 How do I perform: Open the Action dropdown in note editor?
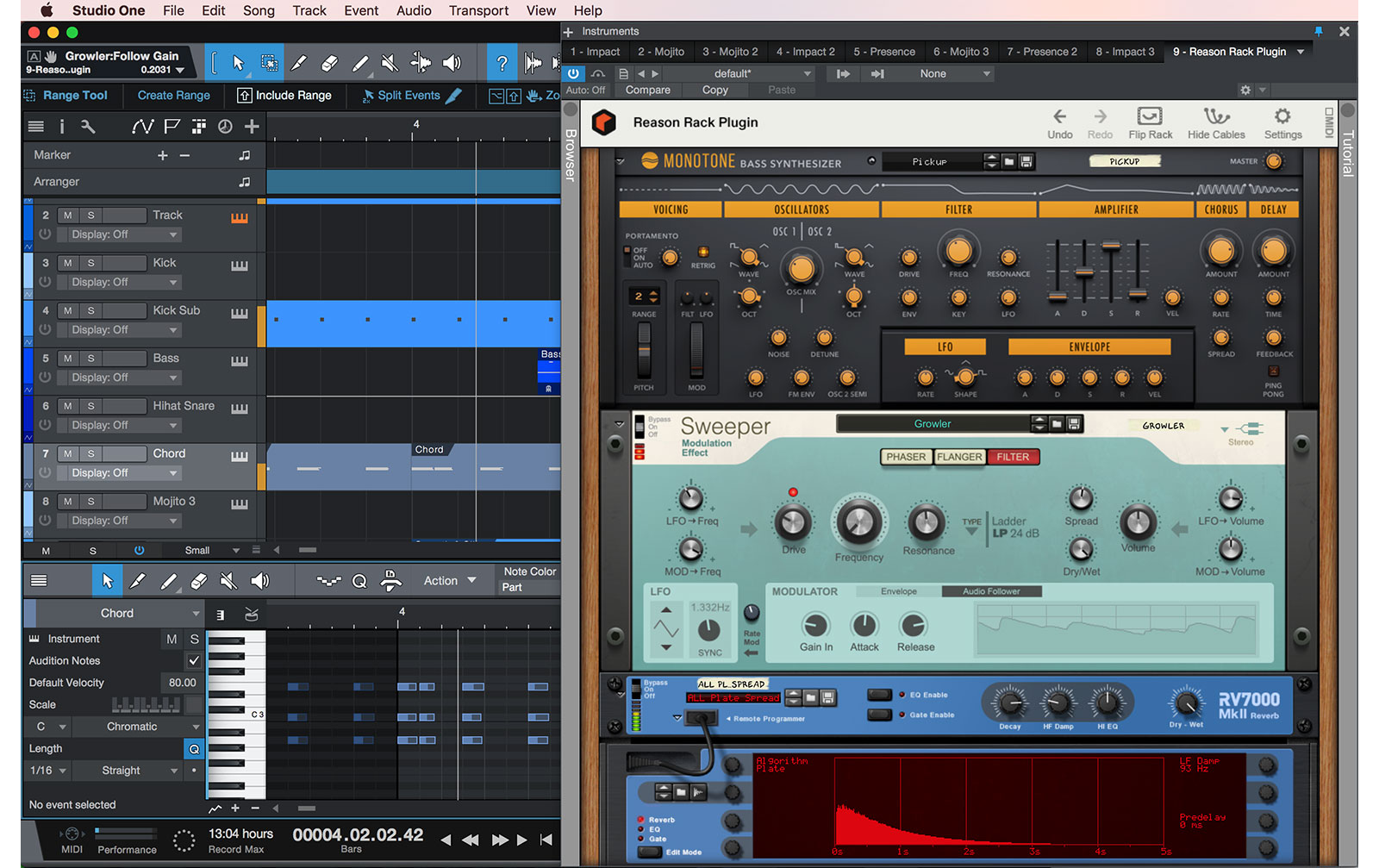450,581
